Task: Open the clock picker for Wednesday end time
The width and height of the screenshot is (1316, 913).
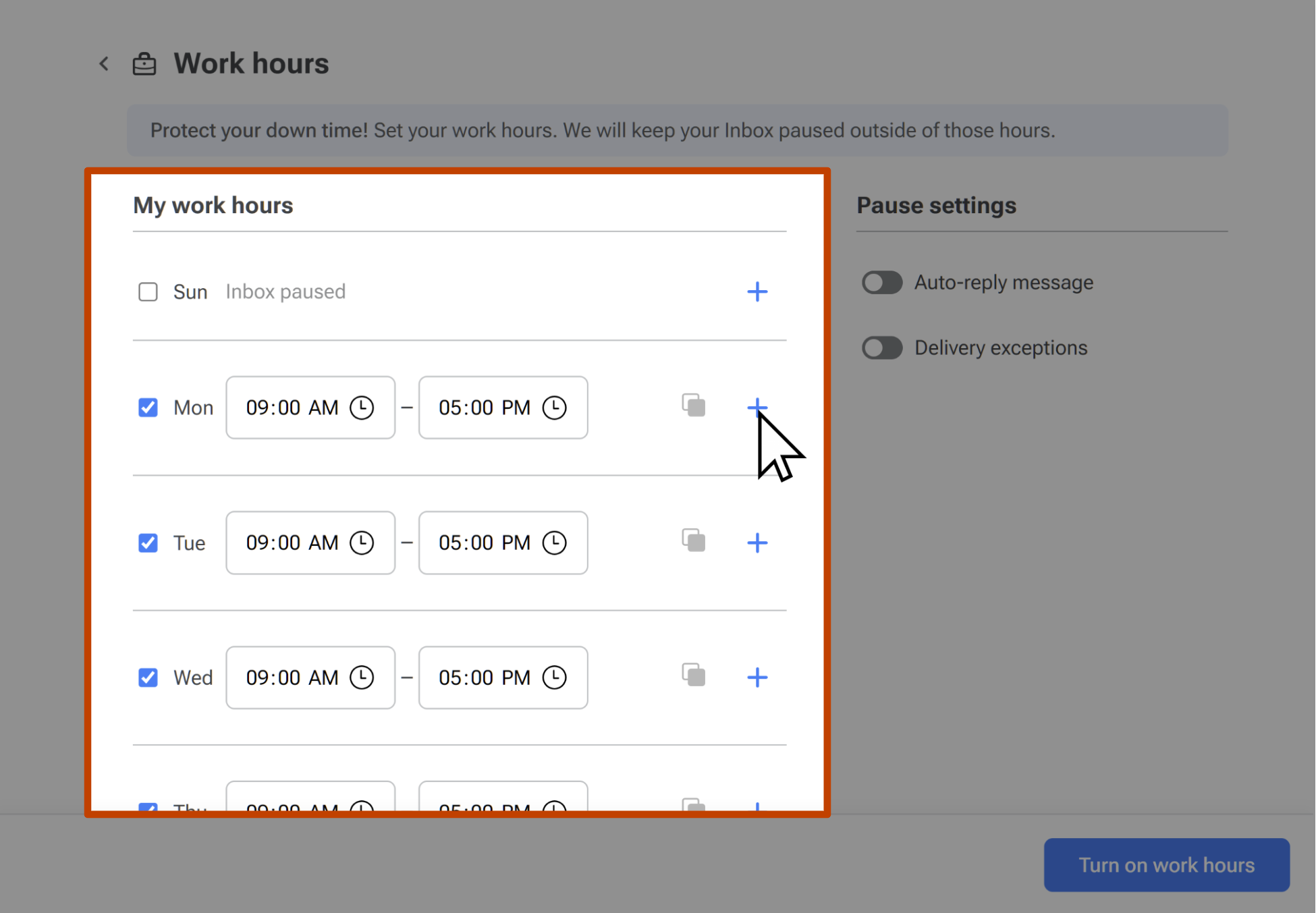Action: pyautogui.click(x=555, y=677)
